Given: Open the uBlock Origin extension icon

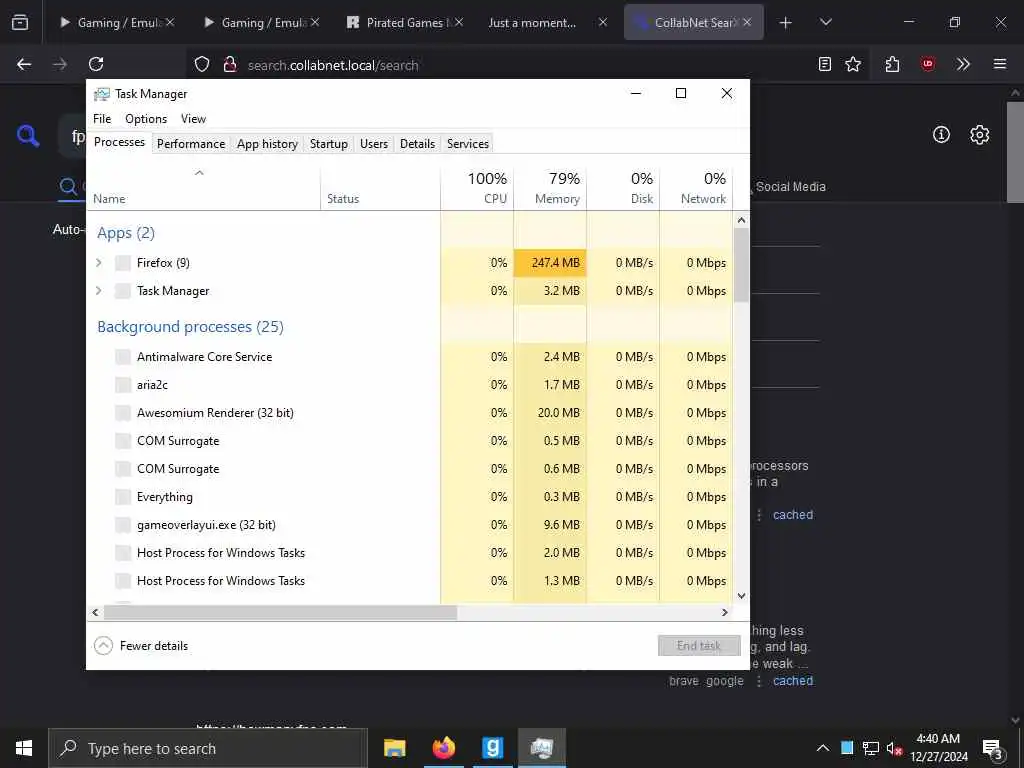Looking at the screenshot, I should (x=927, y=64).
